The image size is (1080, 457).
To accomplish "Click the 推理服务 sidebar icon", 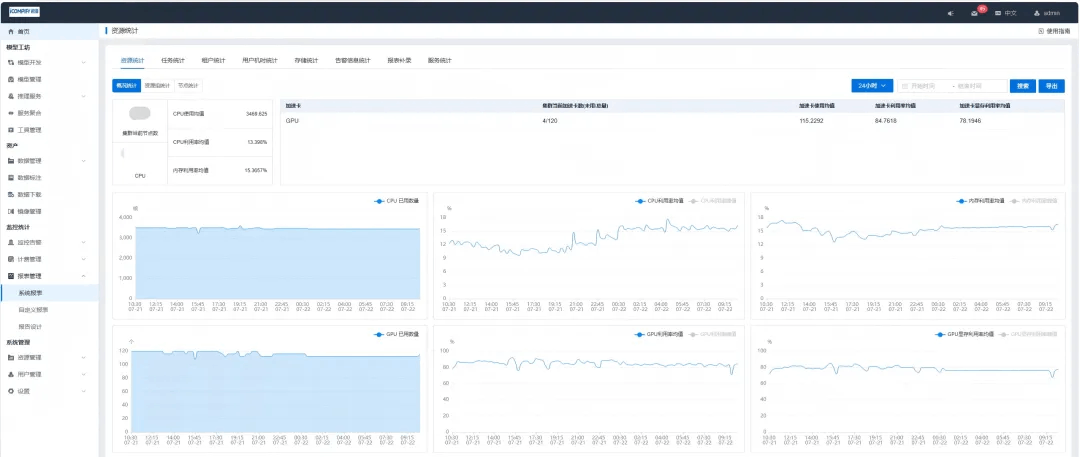I will 11,96.
